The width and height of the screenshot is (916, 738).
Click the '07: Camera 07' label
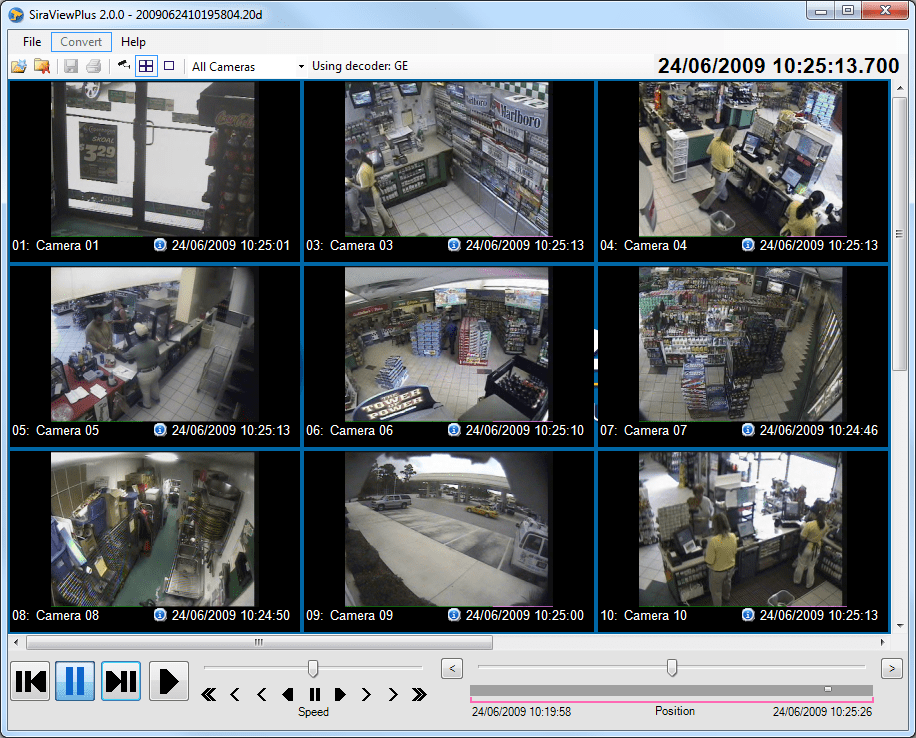tap(643, 431)
